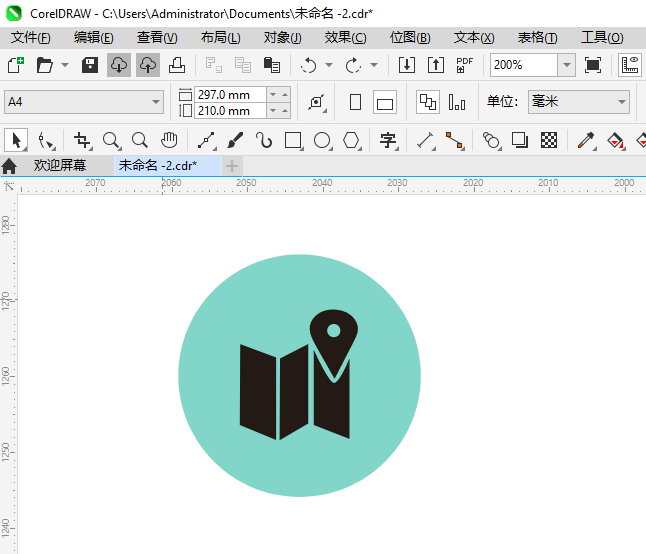646x554 pixels.
Task: Toggle full-screen preview button
Action: (593, 65)
